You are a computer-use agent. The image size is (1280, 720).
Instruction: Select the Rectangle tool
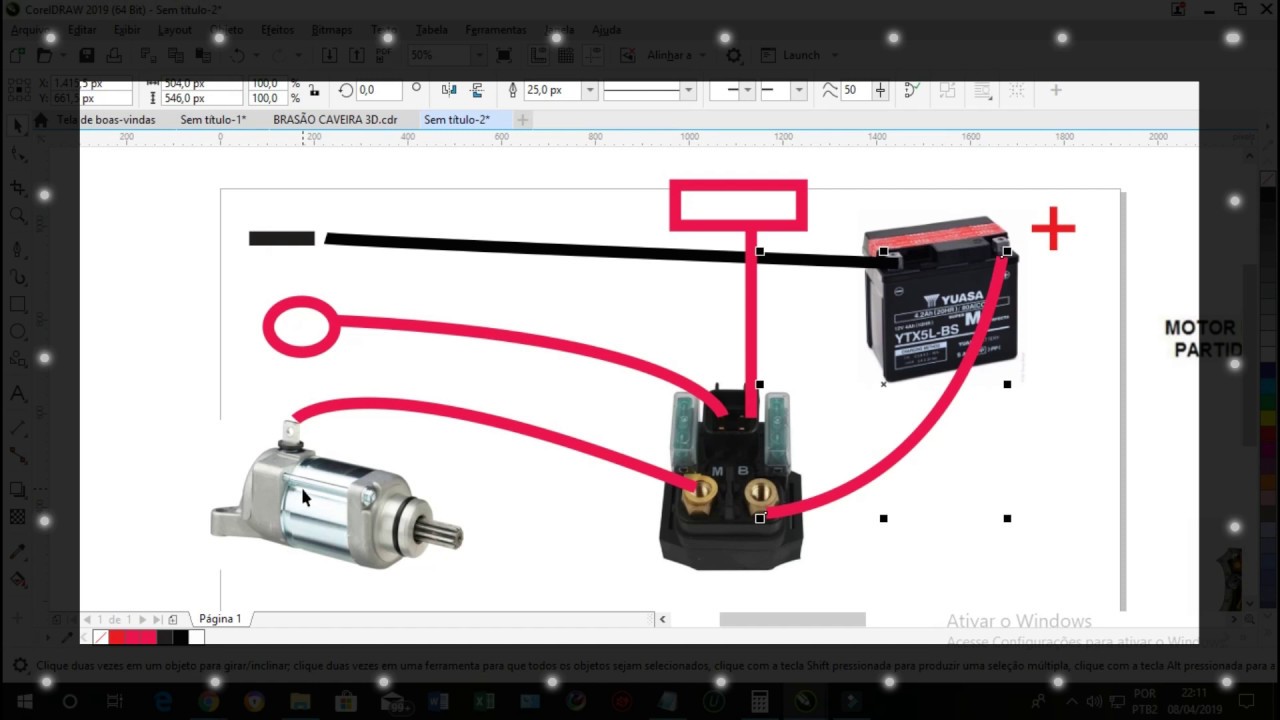click(x=18, y=304)
